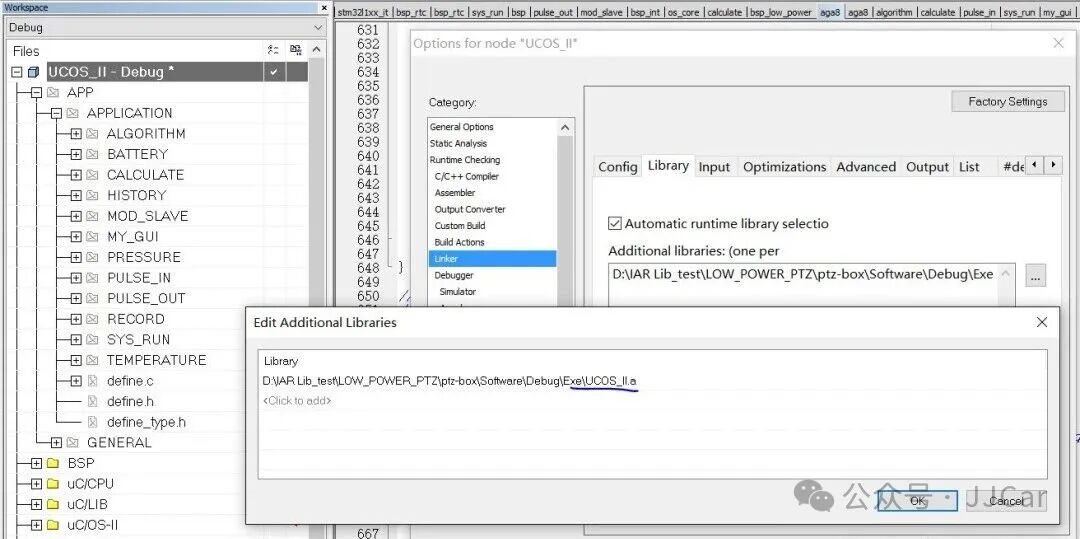Expand the define.c file node
Screen dimensions: 1080x539
pos(76,381)
